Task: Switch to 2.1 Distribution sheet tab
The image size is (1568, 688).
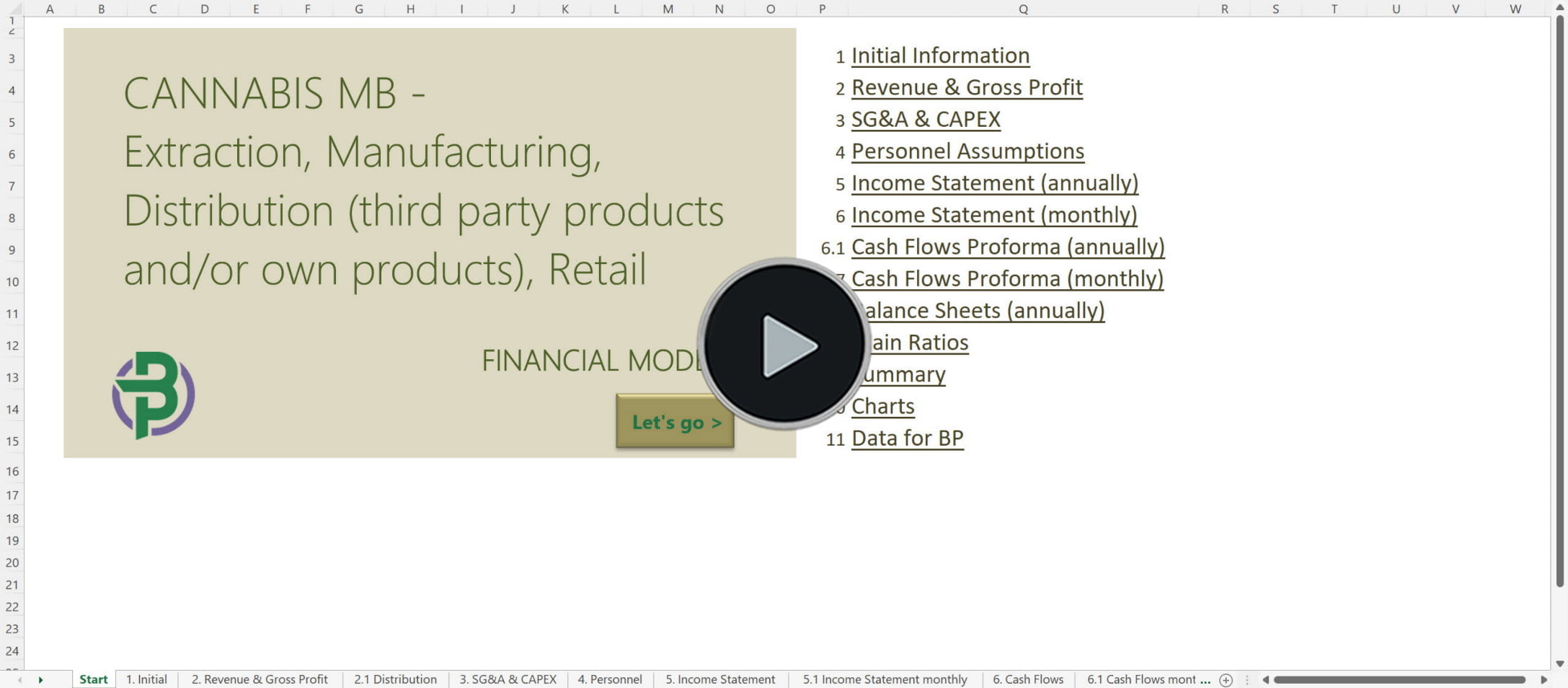Action: (x=395, y=679)
